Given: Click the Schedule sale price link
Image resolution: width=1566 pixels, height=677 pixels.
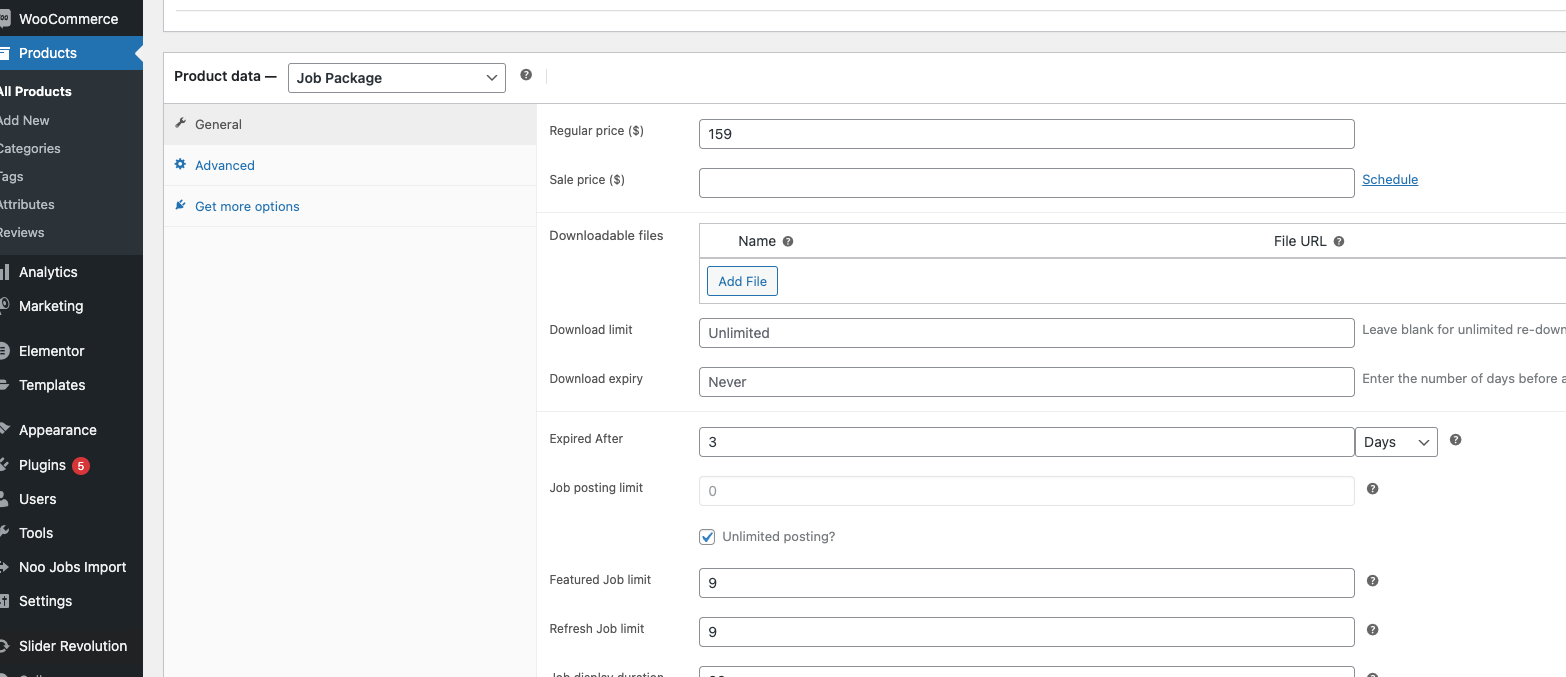Looking at the screenshot, I should click(1390, 180).
